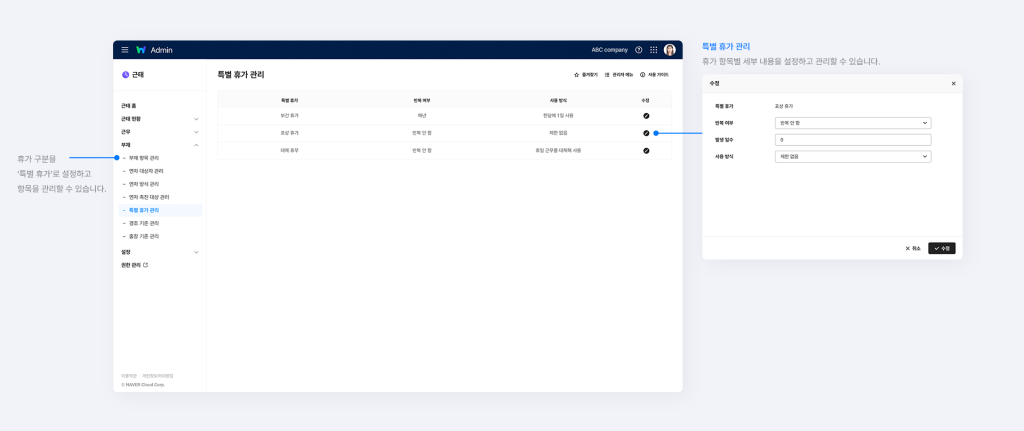Select 출장 기준 관리 in sidebar
Image resolution: width=1024 pixels, height=431 pixels.
coord(144,236)
